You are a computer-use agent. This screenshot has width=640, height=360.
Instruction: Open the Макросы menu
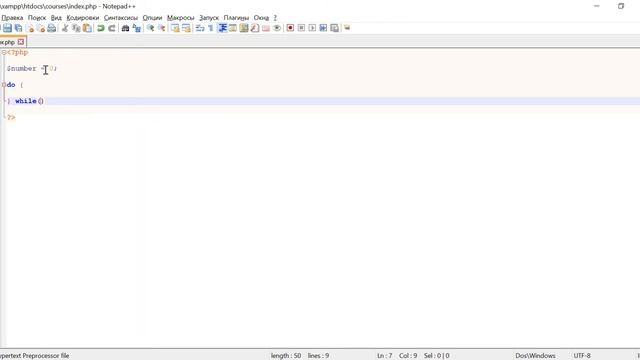tap(180, 18)
